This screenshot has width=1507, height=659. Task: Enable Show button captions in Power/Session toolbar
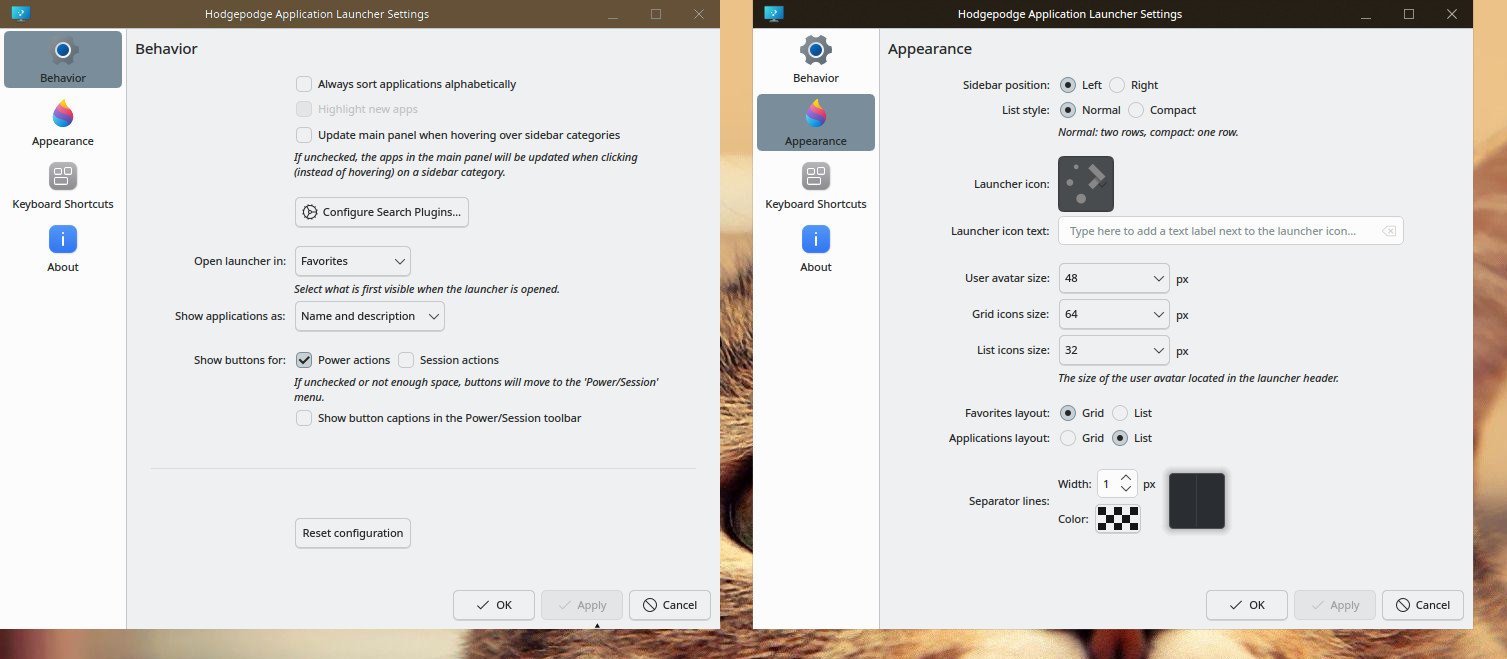tap(304, 418)
